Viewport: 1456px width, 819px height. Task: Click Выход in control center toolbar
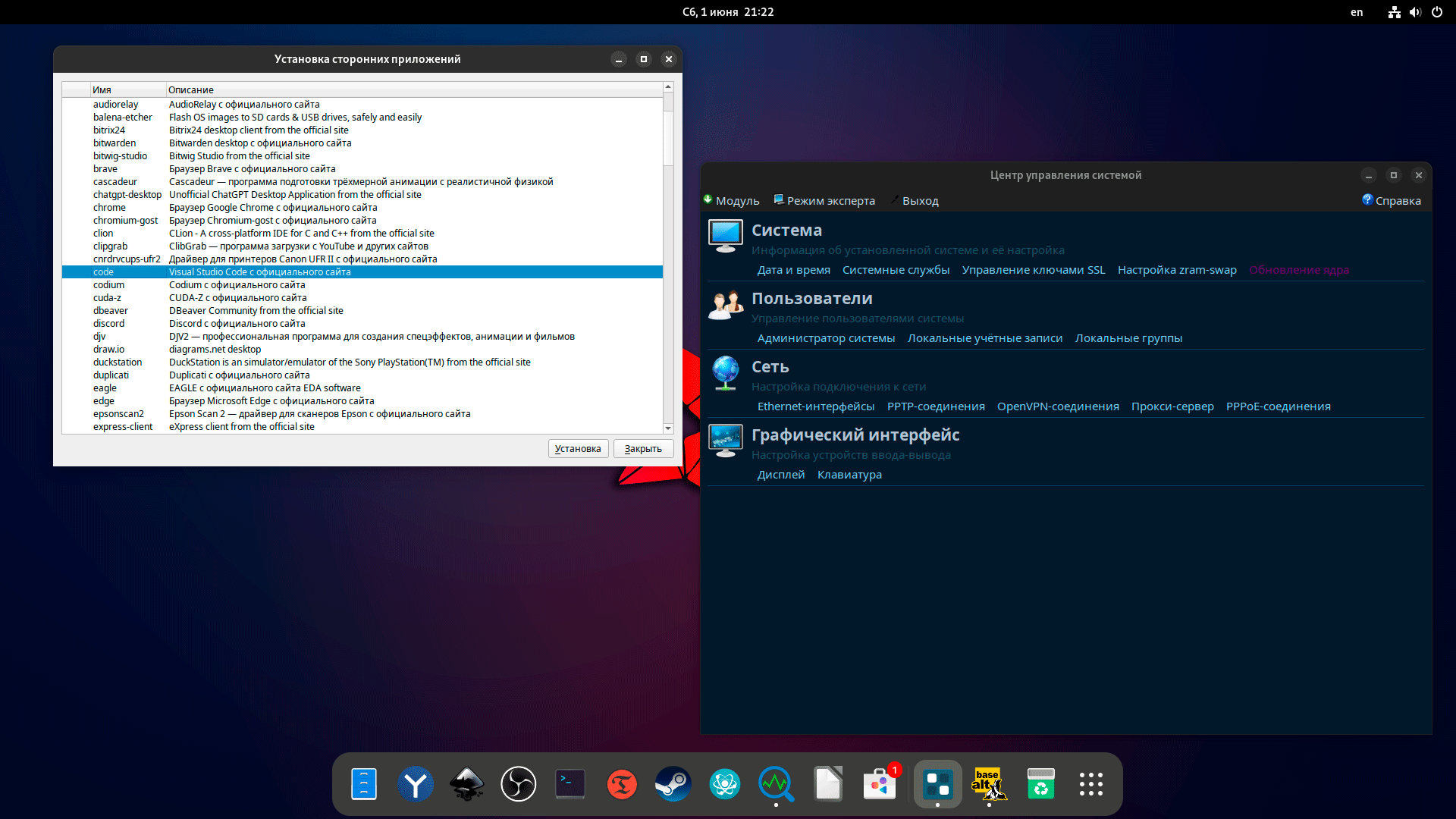tap(915, 201)
